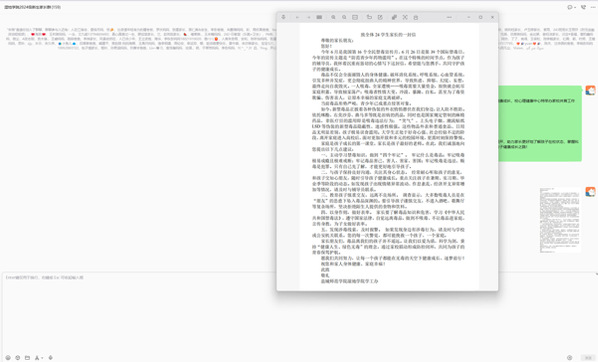Click the send button in message box
This screenshot has height=362, width=598.
click(x=588, y=357)
